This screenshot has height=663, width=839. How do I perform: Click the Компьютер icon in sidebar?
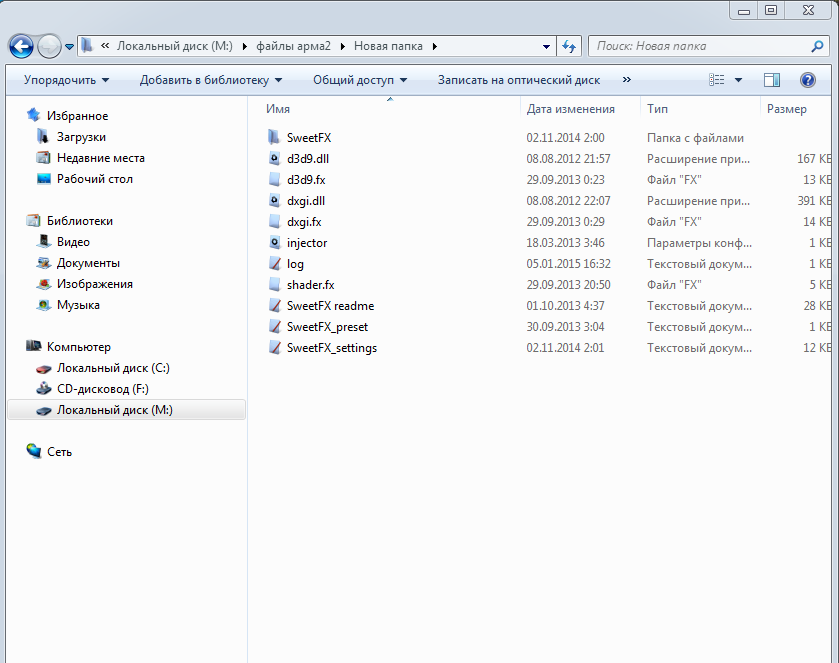[x=33, y=346]
